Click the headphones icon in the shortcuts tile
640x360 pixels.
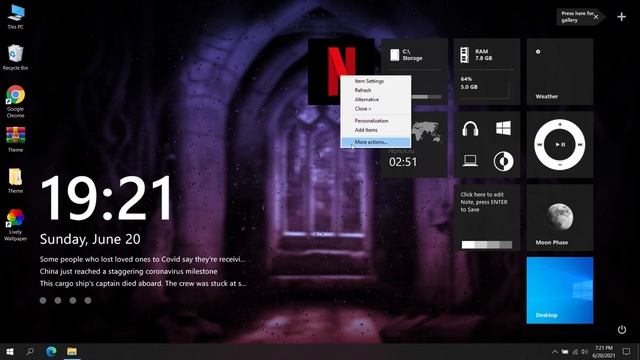(470, 129)
